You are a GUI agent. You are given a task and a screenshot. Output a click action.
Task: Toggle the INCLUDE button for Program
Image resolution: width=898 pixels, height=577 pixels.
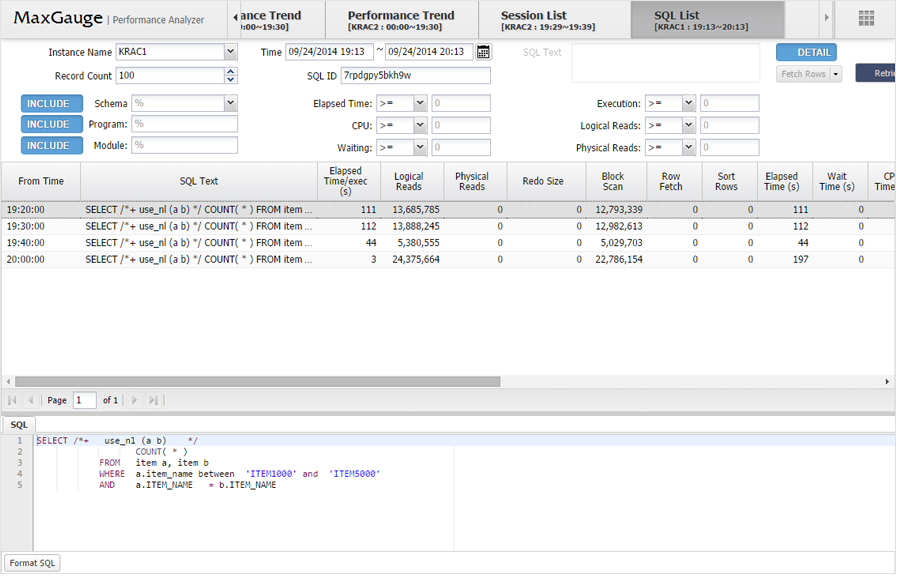click(52, 124)
